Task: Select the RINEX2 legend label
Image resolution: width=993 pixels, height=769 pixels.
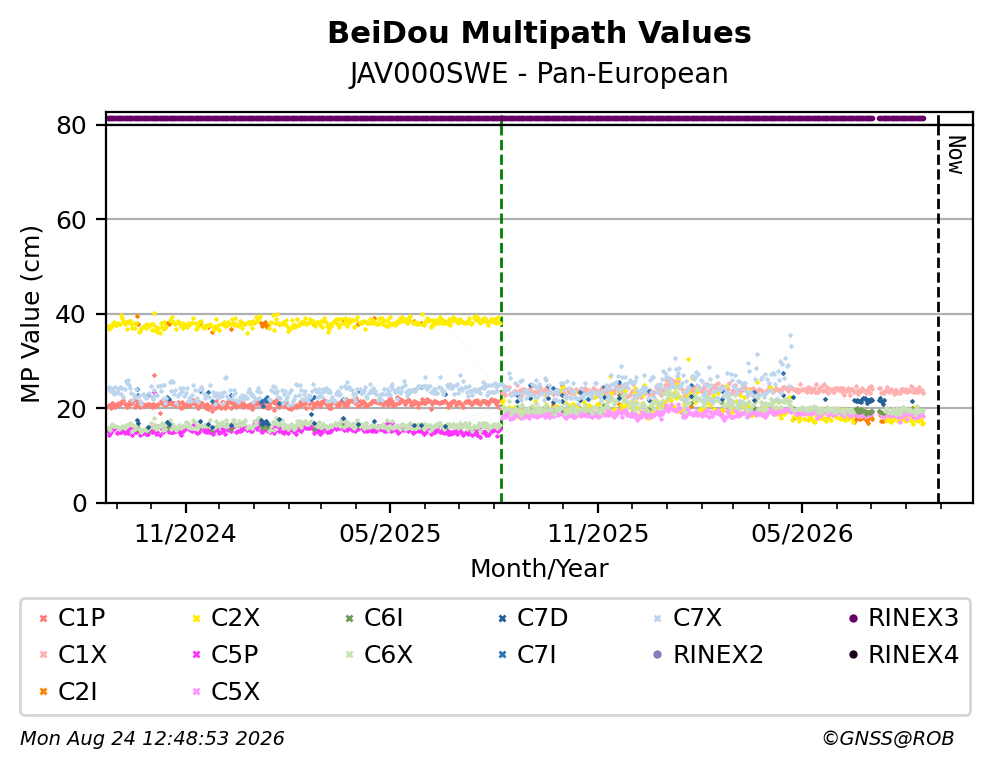Action: click(x=718, y=655)
